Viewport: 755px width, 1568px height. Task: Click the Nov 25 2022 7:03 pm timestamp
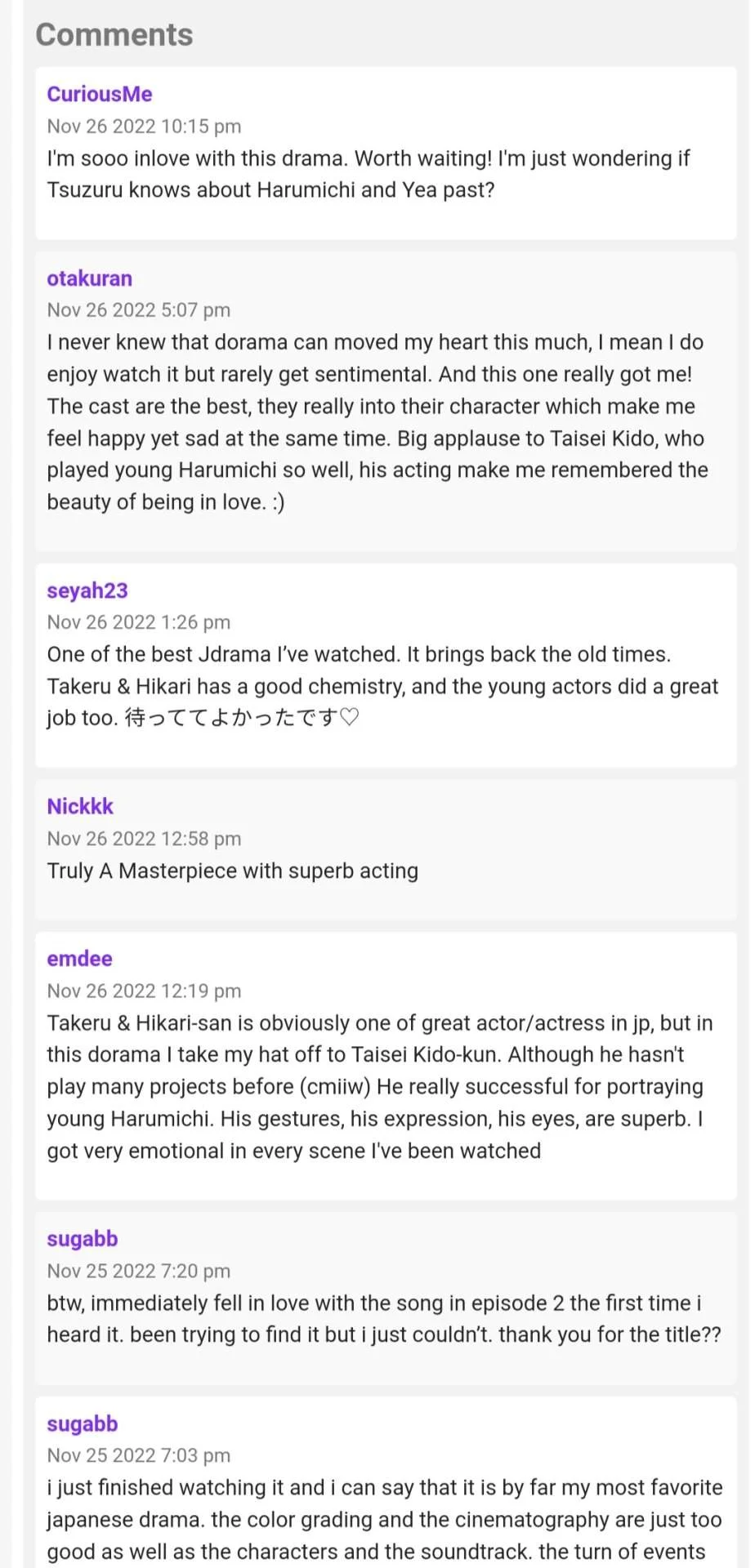coord(139,1455)
